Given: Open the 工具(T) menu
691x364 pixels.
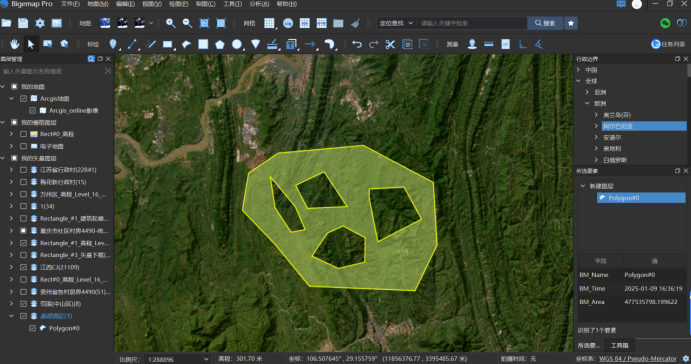Looking at the screenshot, I should point(233,4).
